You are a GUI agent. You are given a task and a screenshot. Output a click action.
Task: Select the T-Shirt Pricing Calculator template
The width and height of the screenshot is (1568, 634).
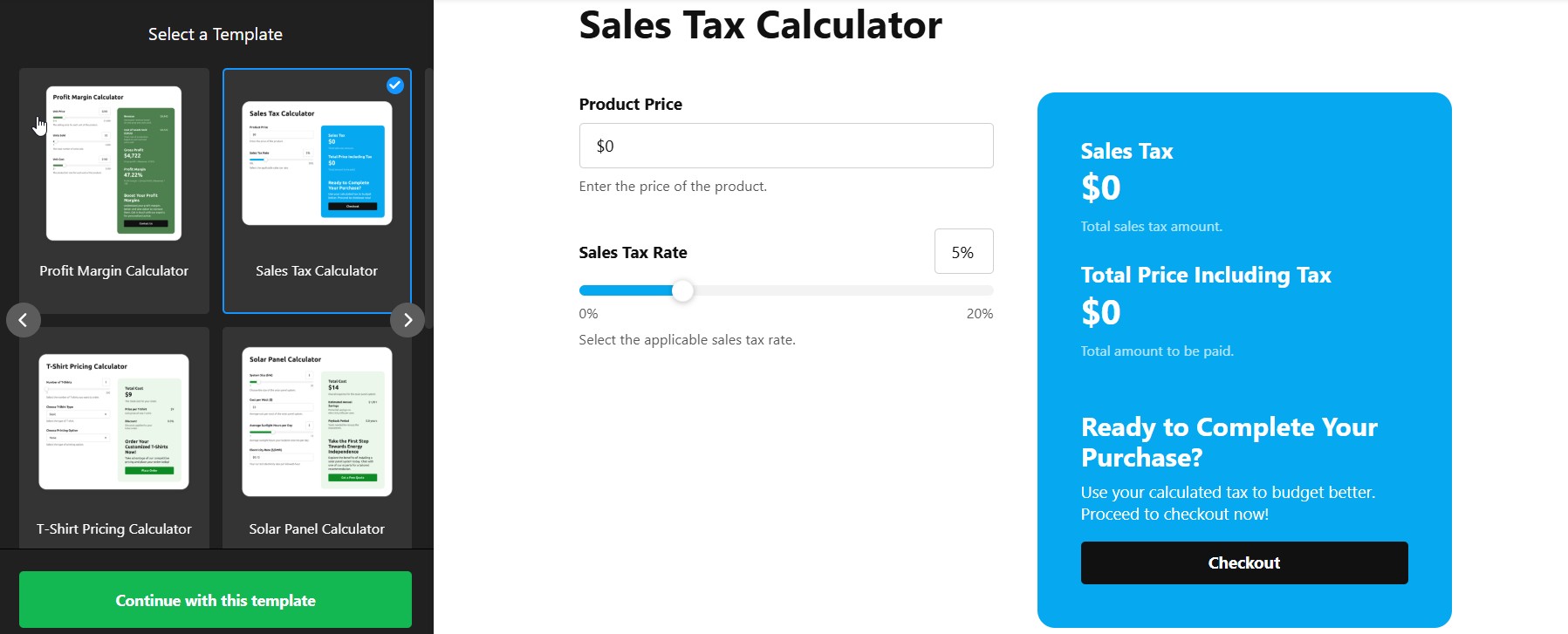click(x=114, y=422)
